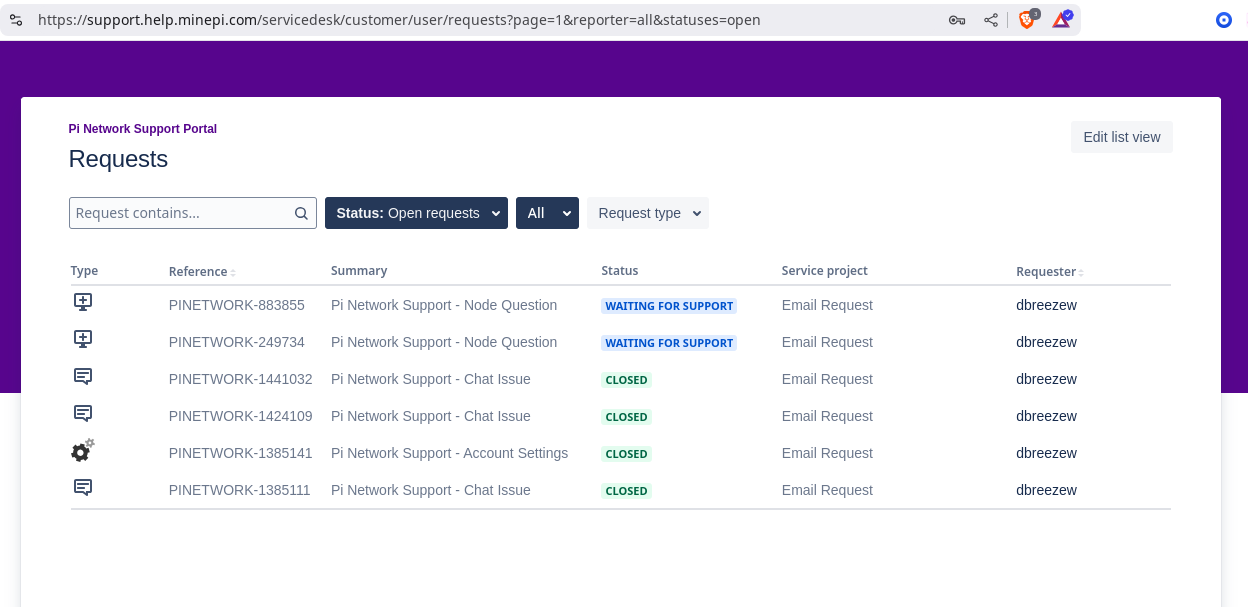Click type icon for PINETWORK-249734
The width and height of the screenshot is (1248, 607).
click(83, 339)
